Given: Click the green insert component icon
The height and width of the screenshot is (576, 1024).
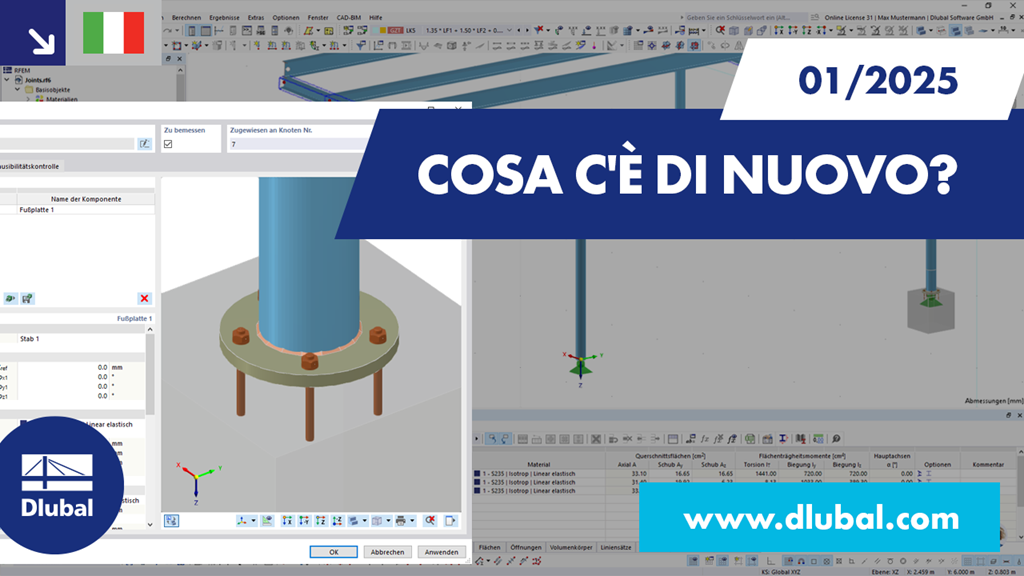Looking at the screenshot, I should [x=10, y=298].
